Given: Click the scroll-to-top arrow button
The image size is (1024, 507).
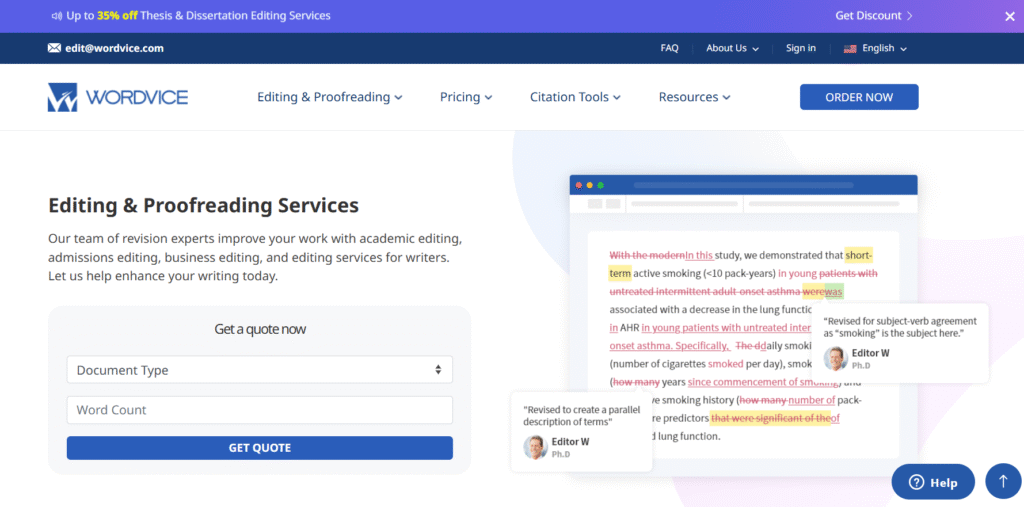Looking at the screenshot, I should pos(1003,482).
